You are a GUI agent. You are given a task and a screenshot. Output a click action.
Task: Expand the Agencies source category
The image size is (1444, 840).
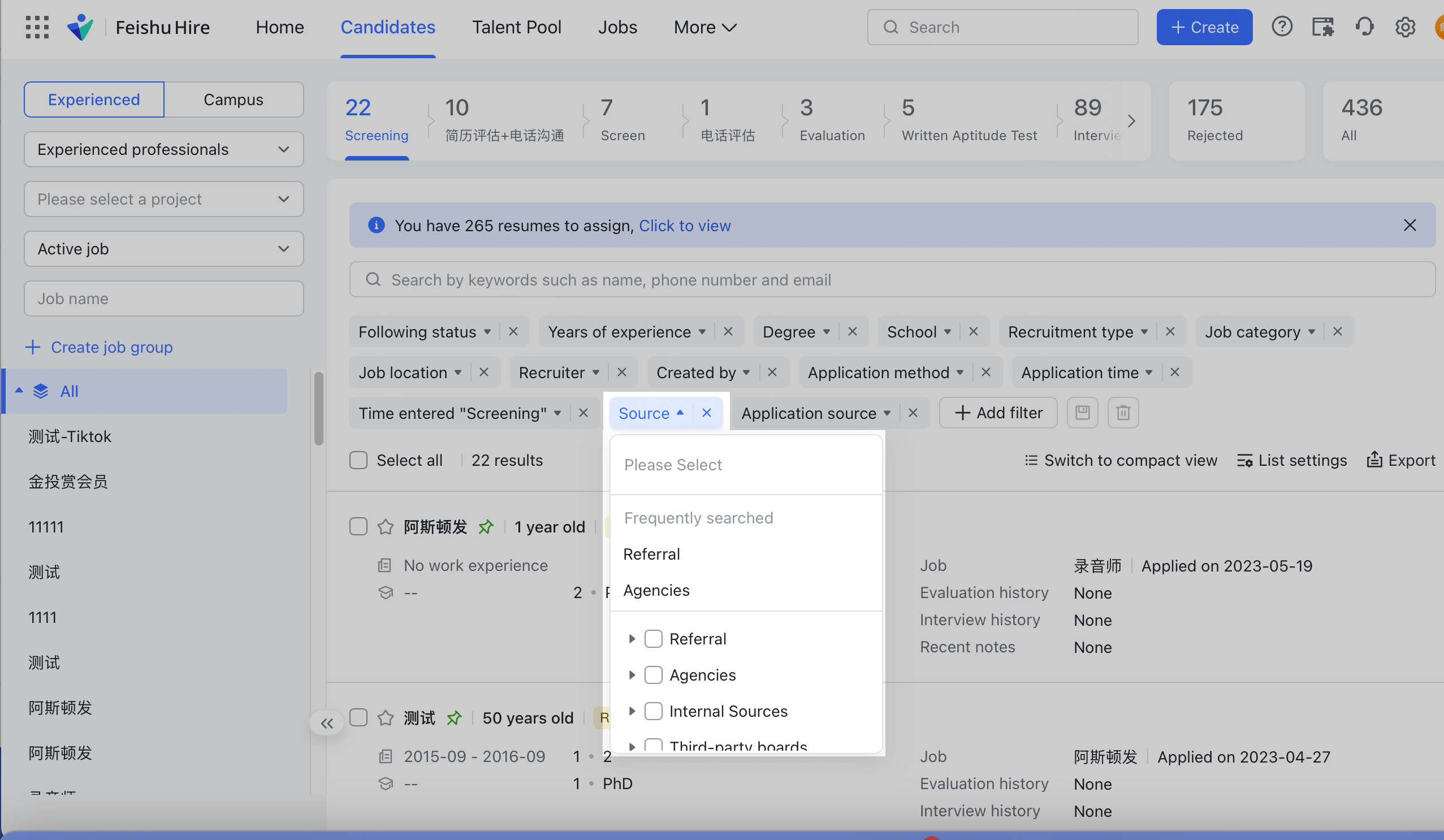633,675
